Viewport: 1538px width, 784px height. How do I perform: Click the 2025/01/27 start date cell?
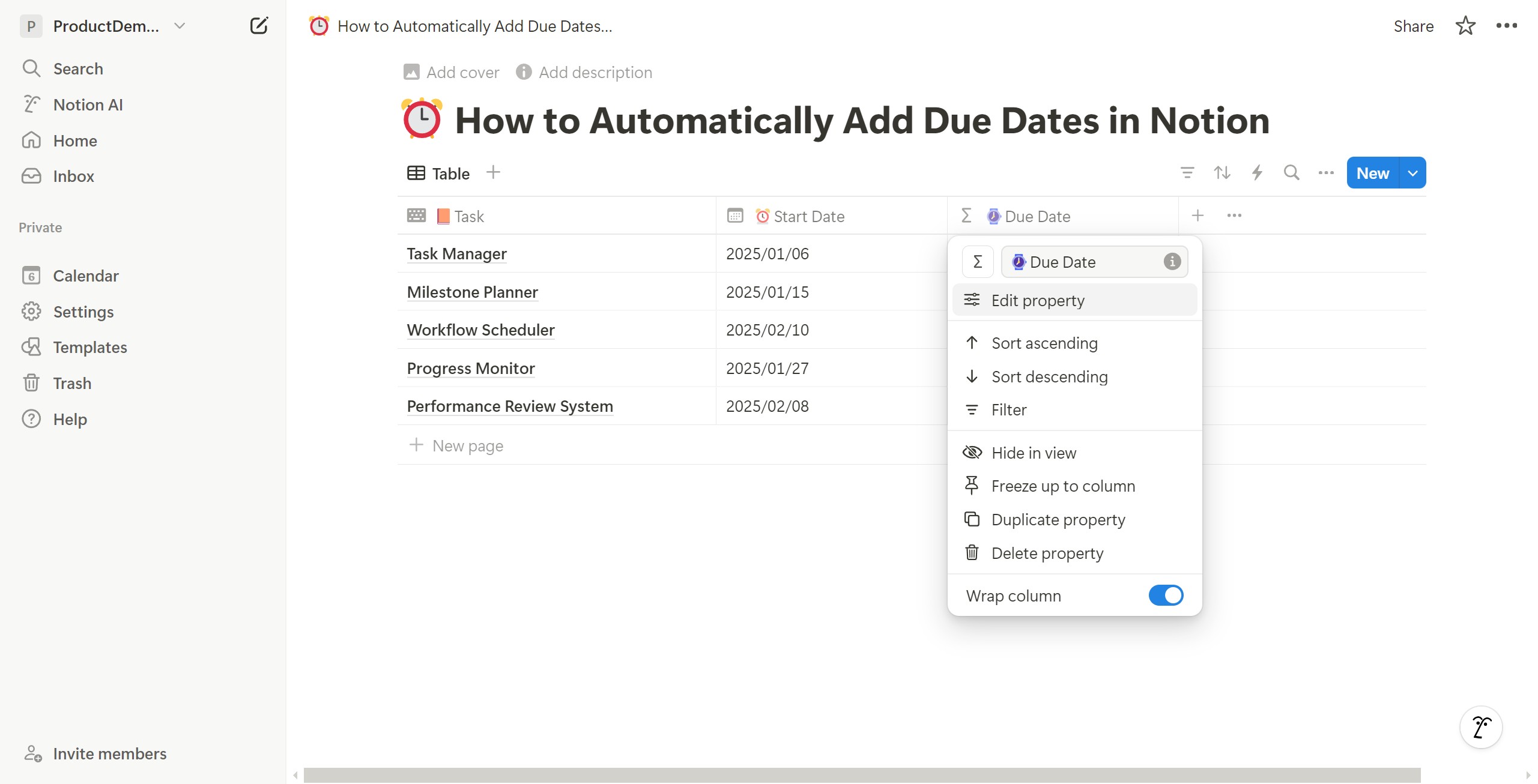click(x=832, y=368)
